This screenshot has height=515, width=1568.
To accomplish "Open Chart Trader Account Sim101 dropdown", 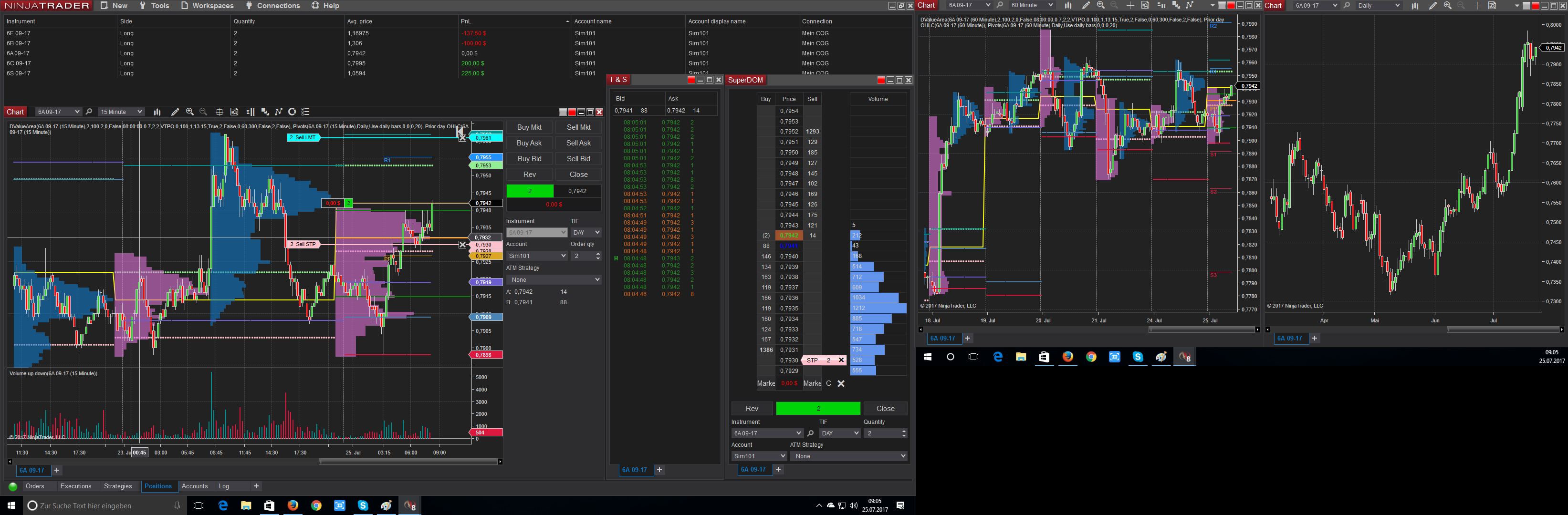I will pyautogui.click(x=537, y=256).
